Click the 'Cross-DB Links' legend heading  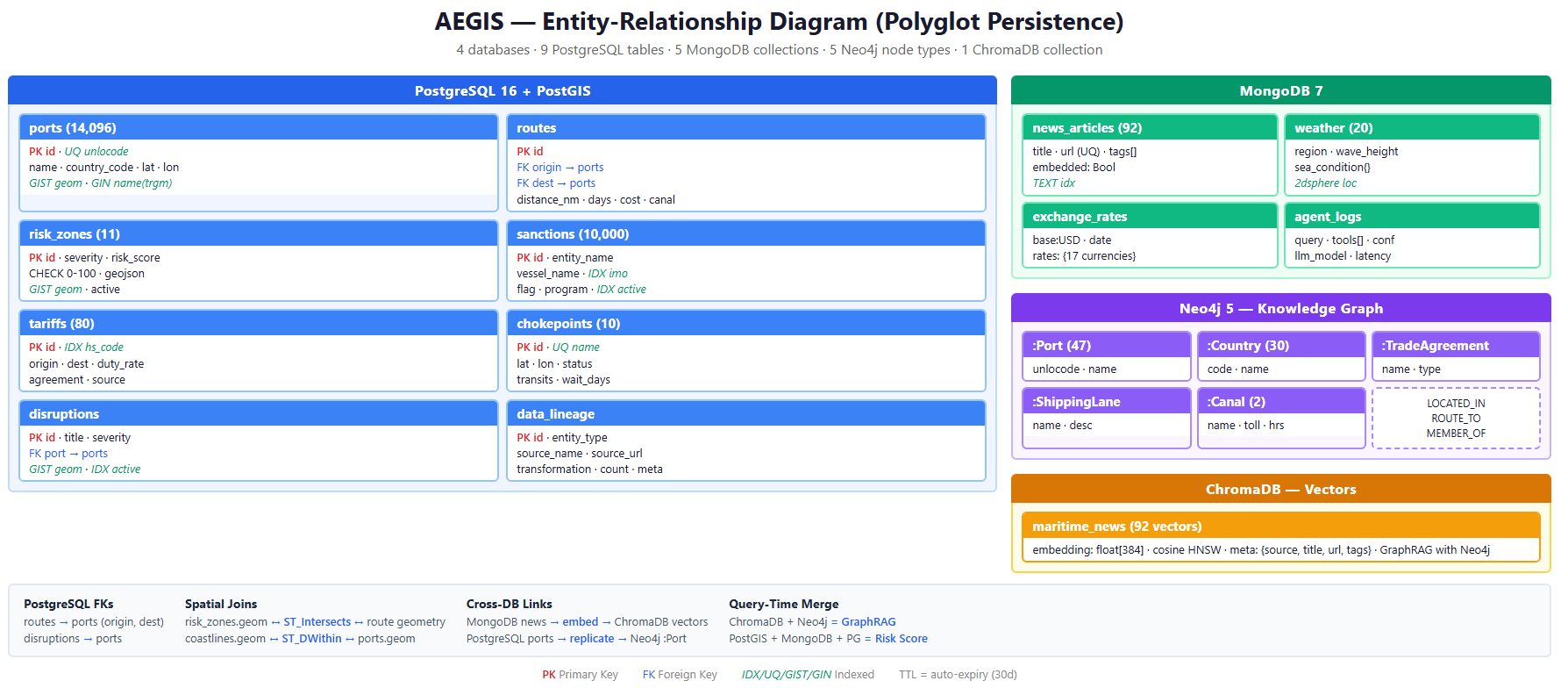point(510,605)
